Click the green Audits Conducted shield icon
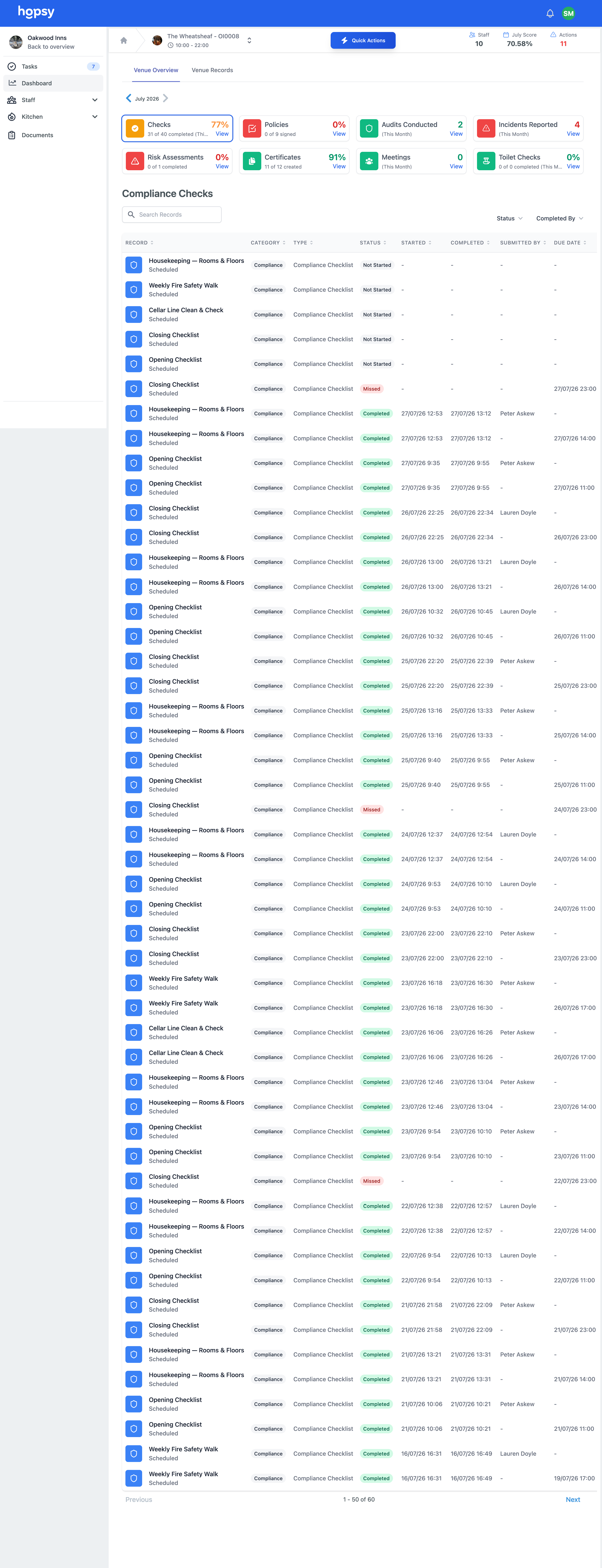Image resolution: width=602 pixels, height=1568 pixels. coord(369,128)
